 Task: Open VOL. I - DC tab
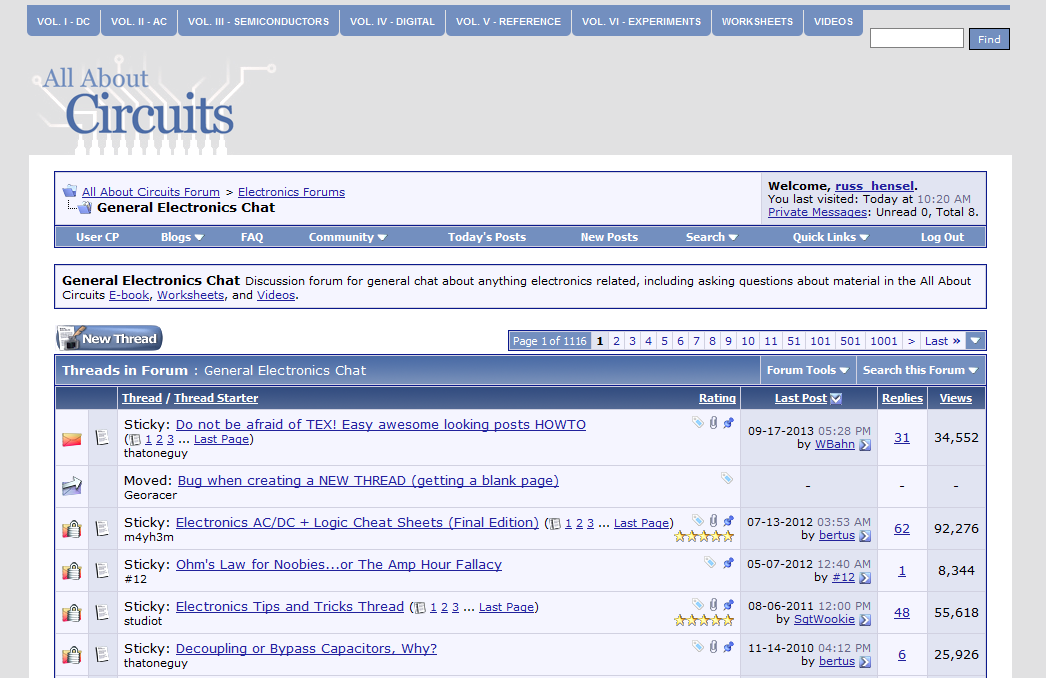(63, 21)
